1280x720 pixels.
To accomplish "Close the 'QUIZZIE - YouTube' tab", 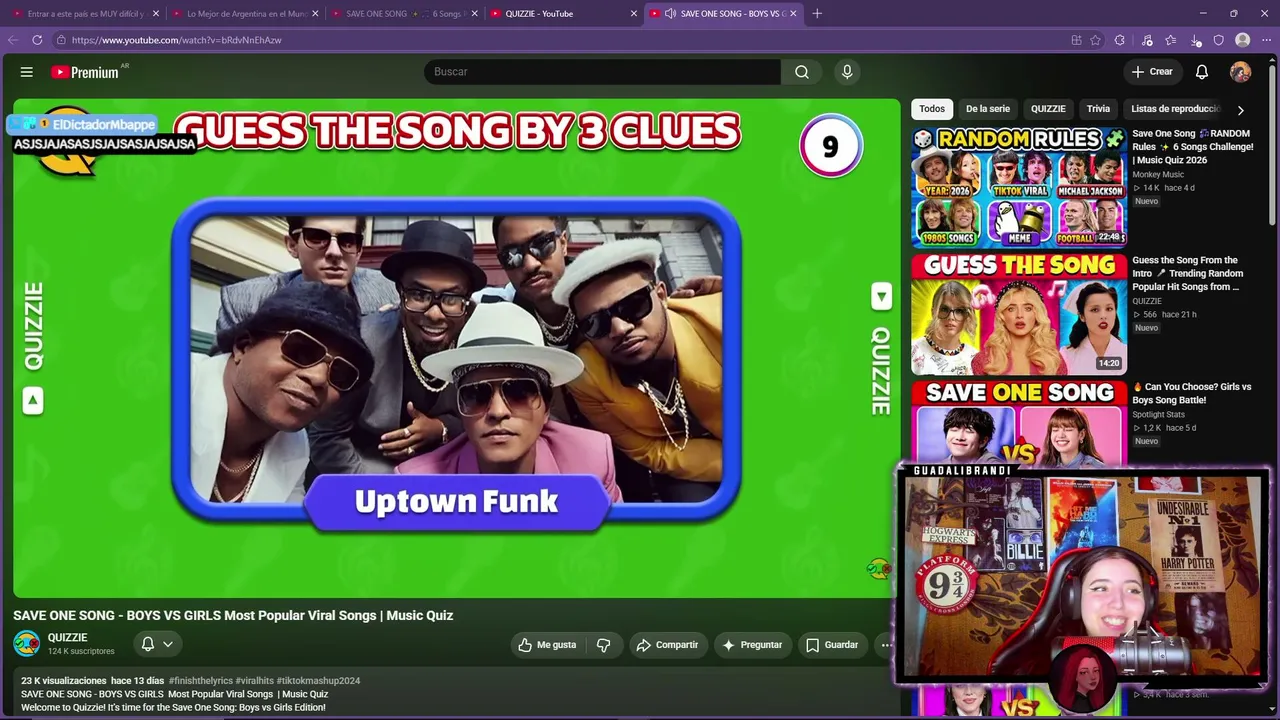I will tap(633, 14).
